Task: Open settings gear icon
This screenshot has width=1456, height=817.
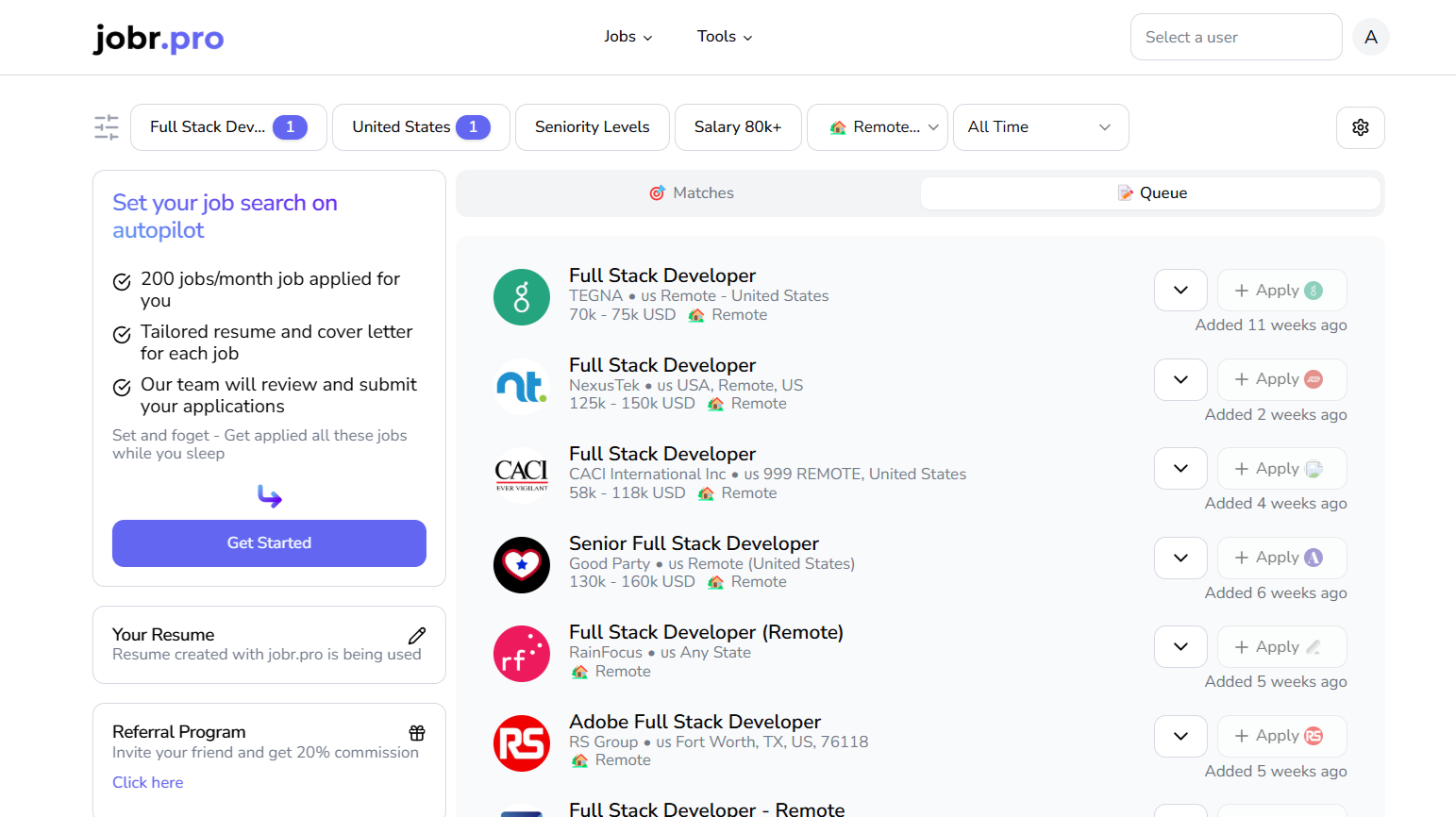Action: tap(1360, 127)
